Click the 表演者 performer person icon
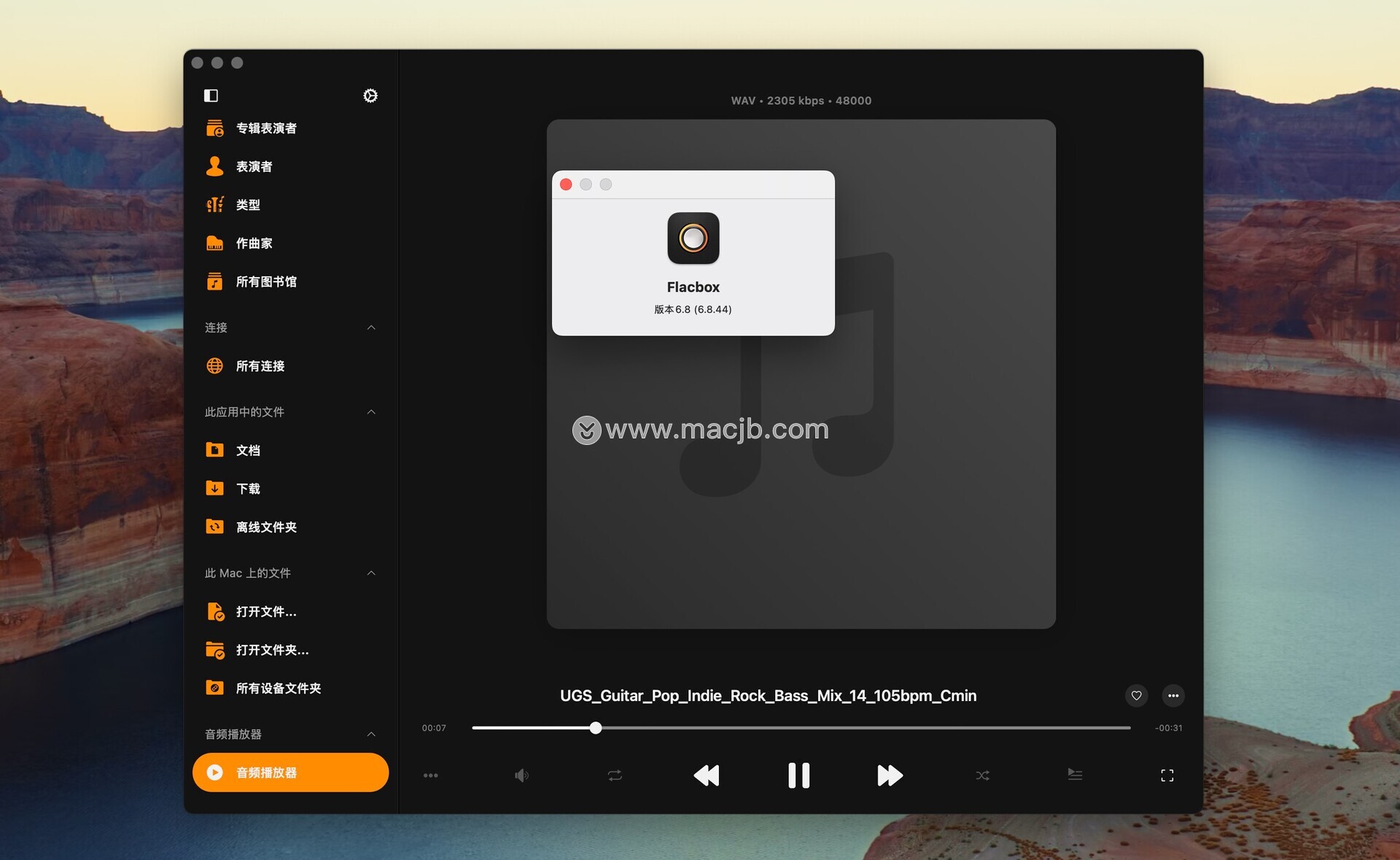Viewport: 1400px width, 860px height. 214,166
